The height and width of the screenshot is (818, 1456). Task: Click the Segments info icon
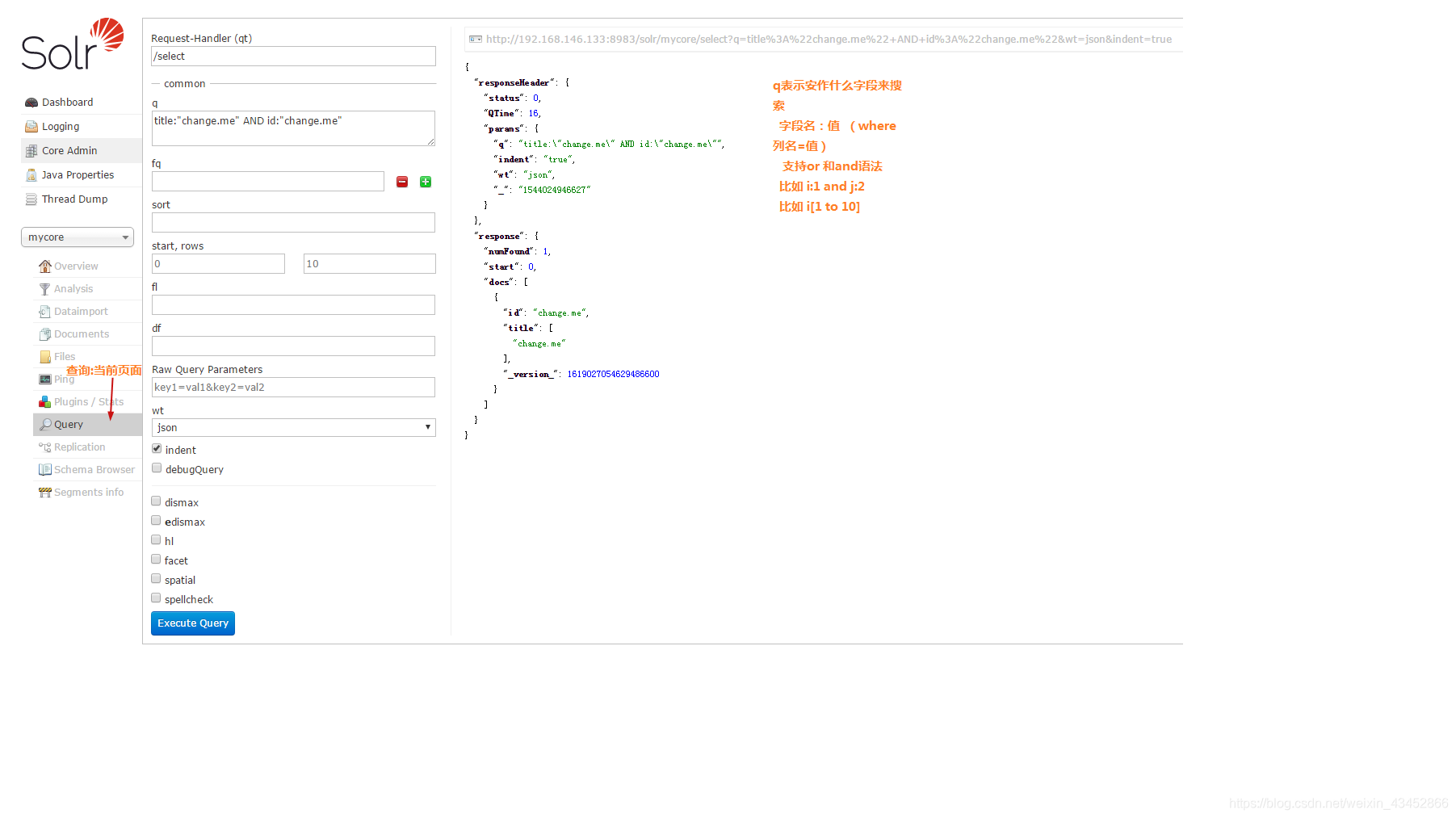click(45, 493)
